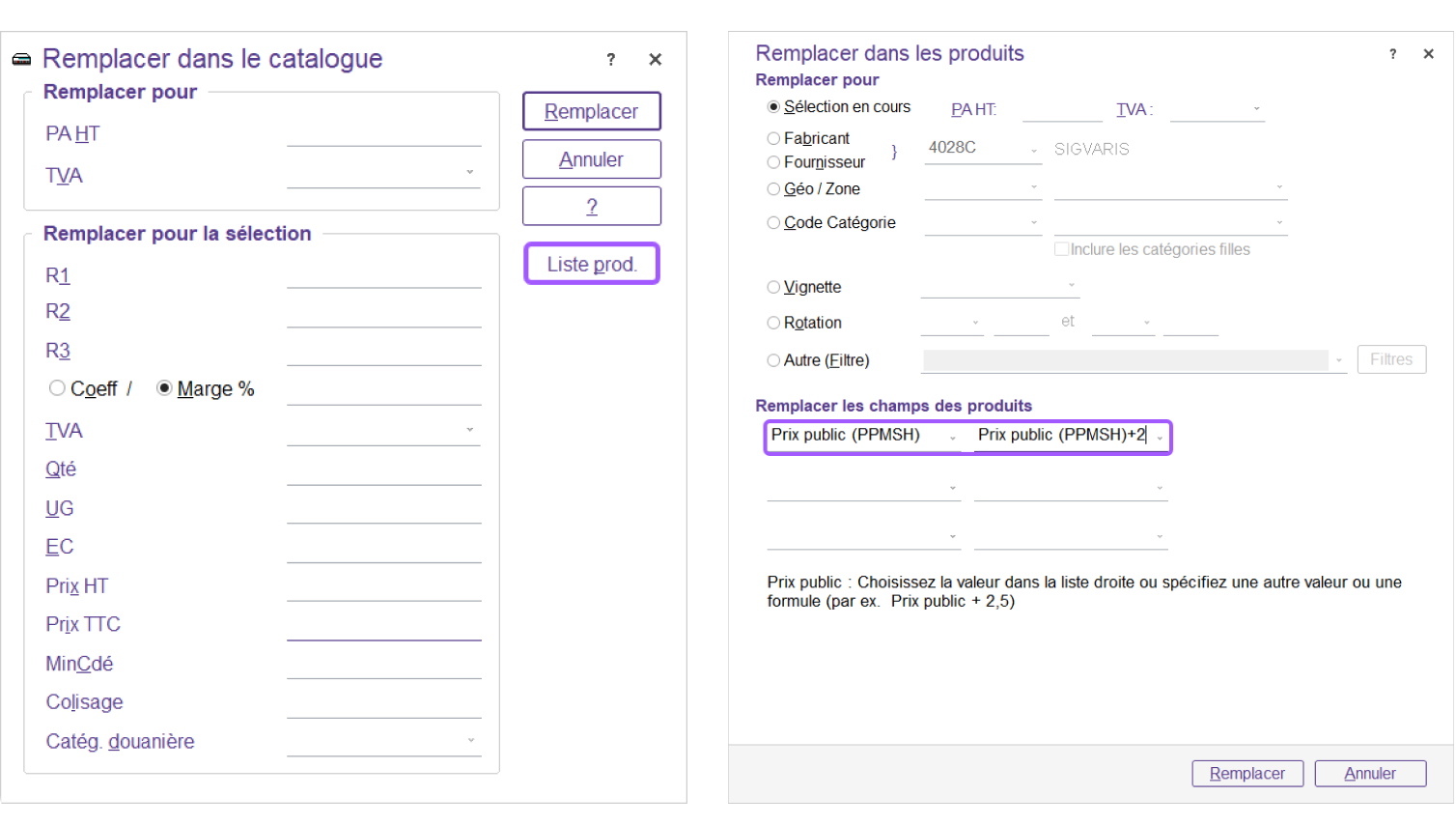This screenshot has height=825, width=1456.
Task: Click the Prix public (PPMSH)+2 formula field
Action: tap(1060, 436)
